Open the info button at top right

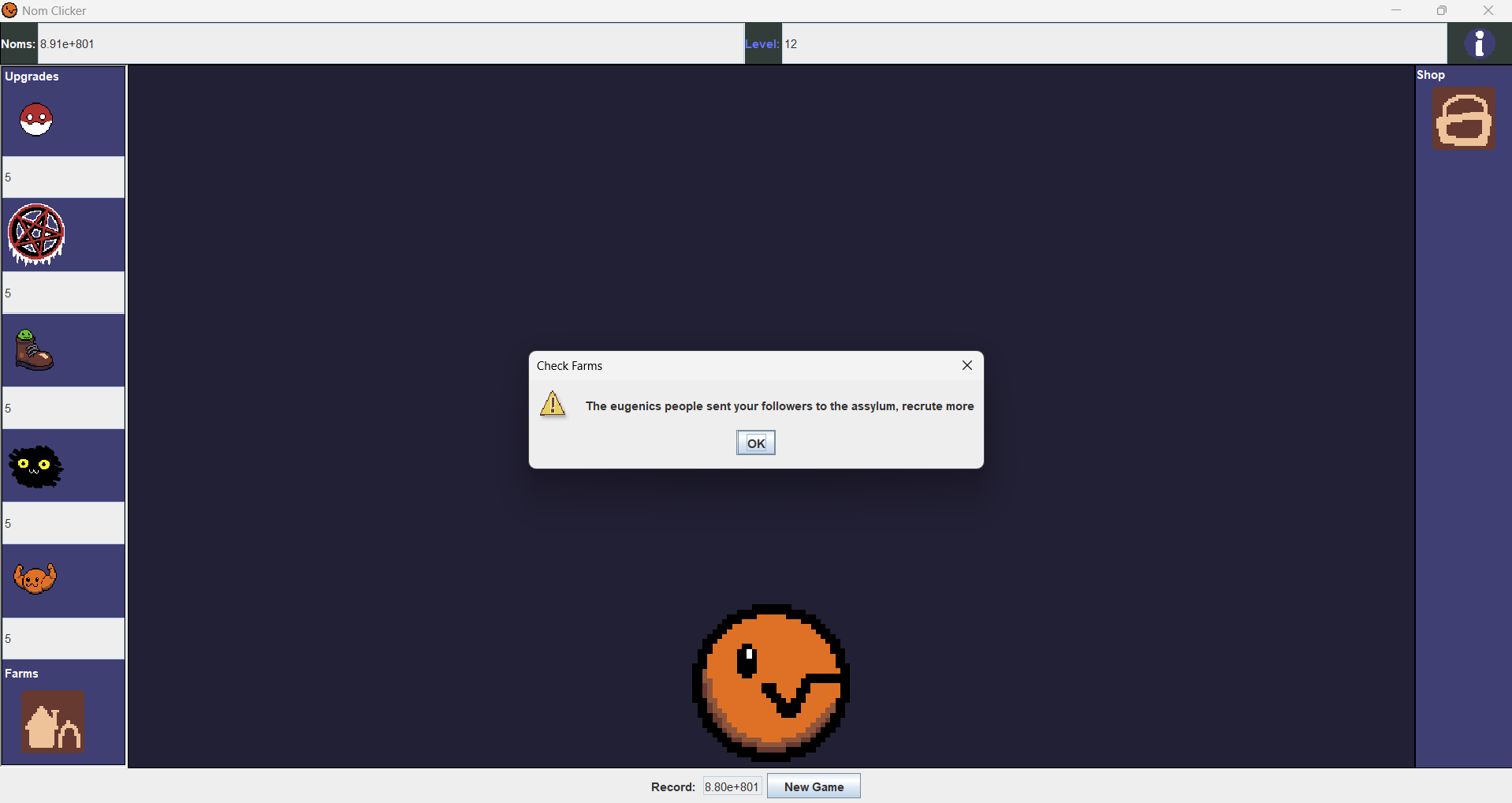tap(1479, 43)
